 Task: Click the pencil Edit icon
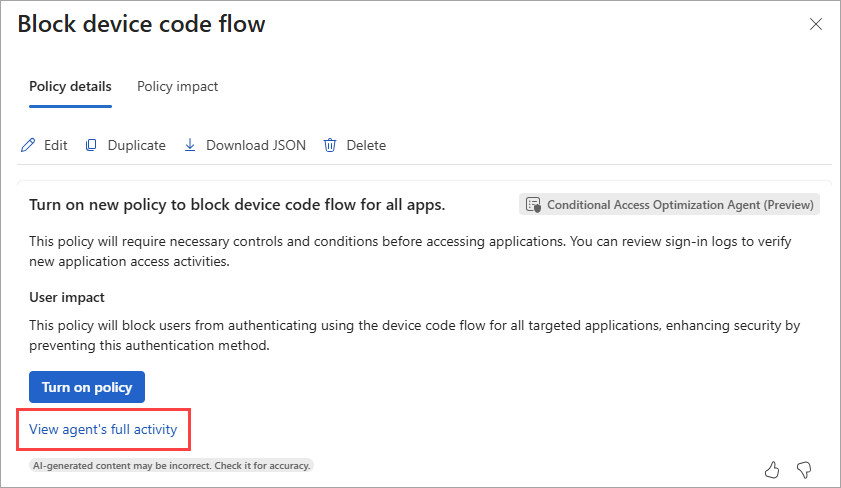(x=28, y=145)
